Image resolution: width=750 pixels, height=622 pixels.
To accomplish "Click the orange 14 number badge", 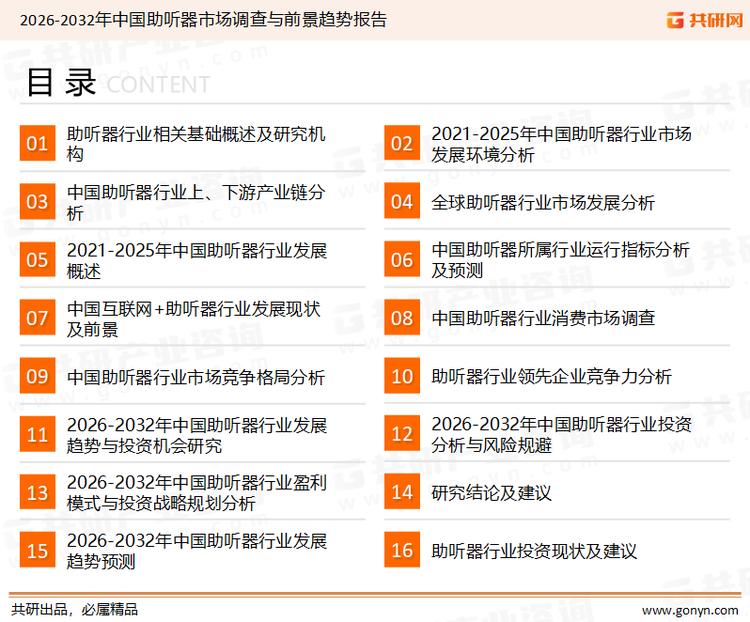I will [x=402, y=492].
